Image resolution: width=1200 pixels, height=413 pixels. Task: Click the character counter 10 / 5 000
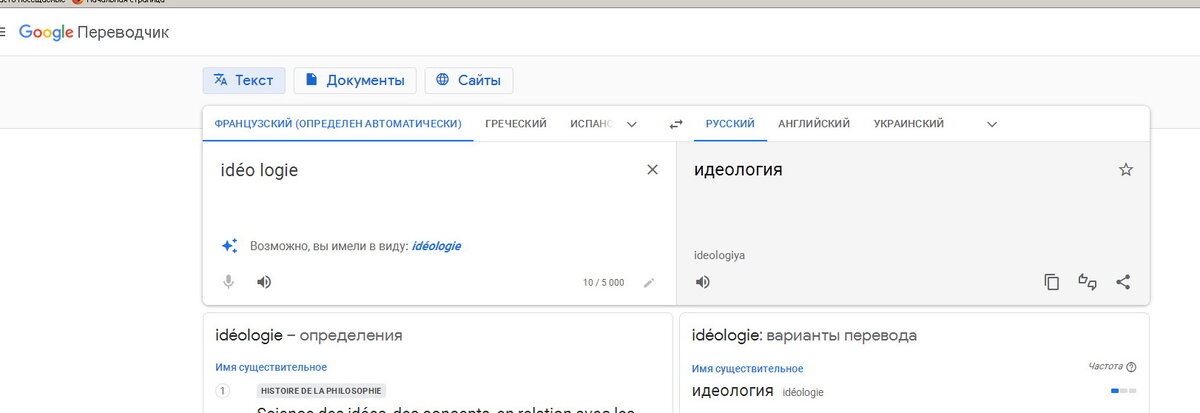(x=603, y=283)
